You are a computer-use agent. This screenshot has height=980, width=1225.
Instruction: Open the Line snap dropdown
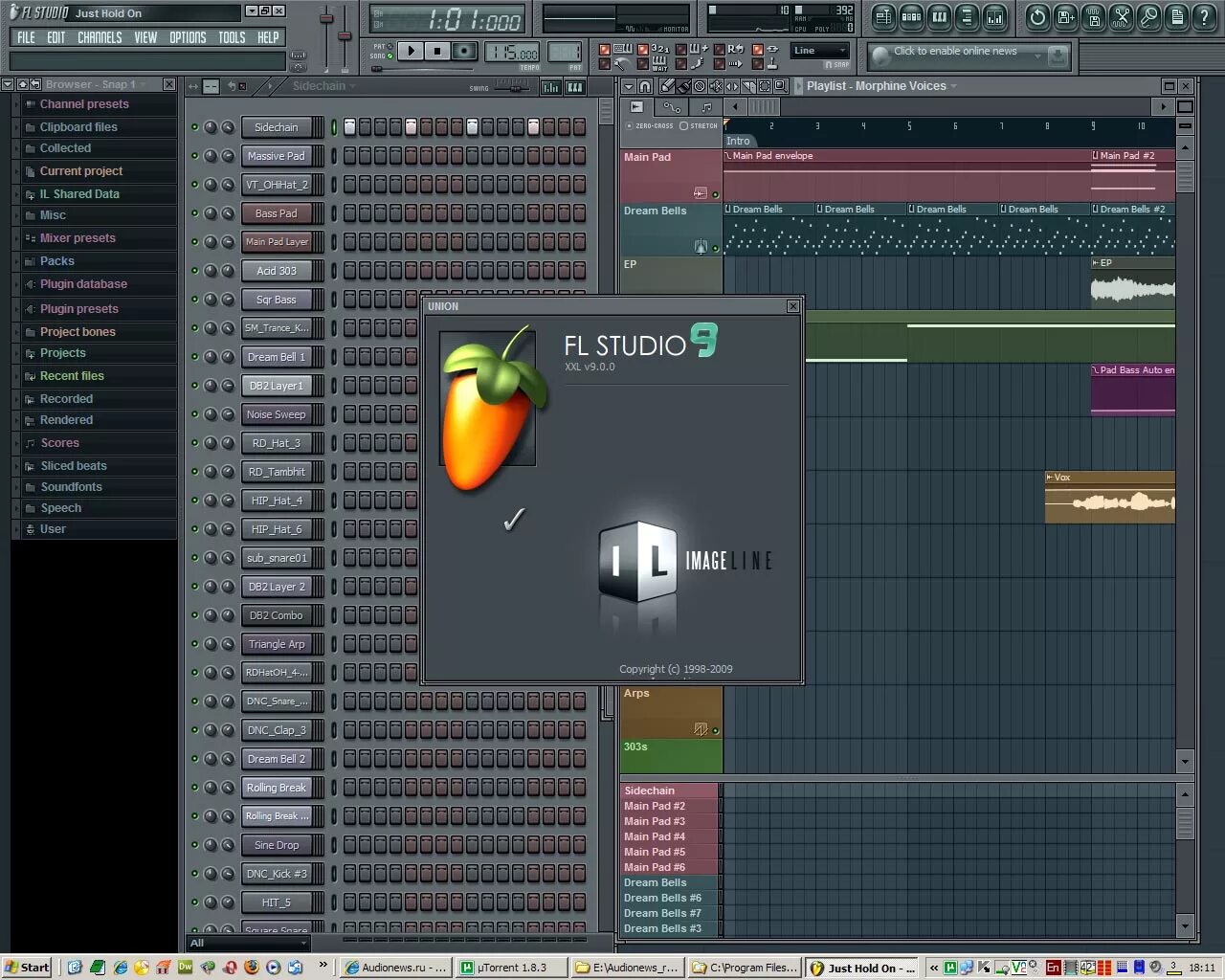point(820,51)
